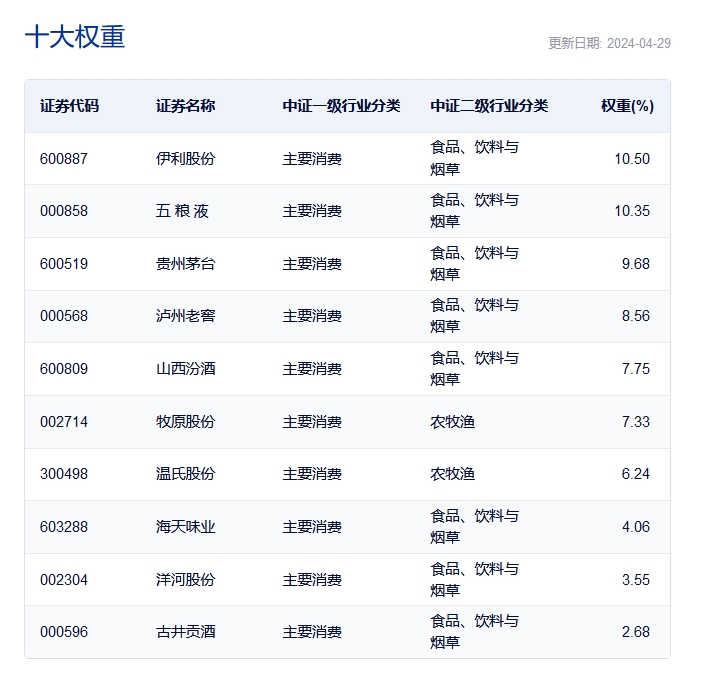Click weight value 2.68
712x681 pixels.
point(636,632)
